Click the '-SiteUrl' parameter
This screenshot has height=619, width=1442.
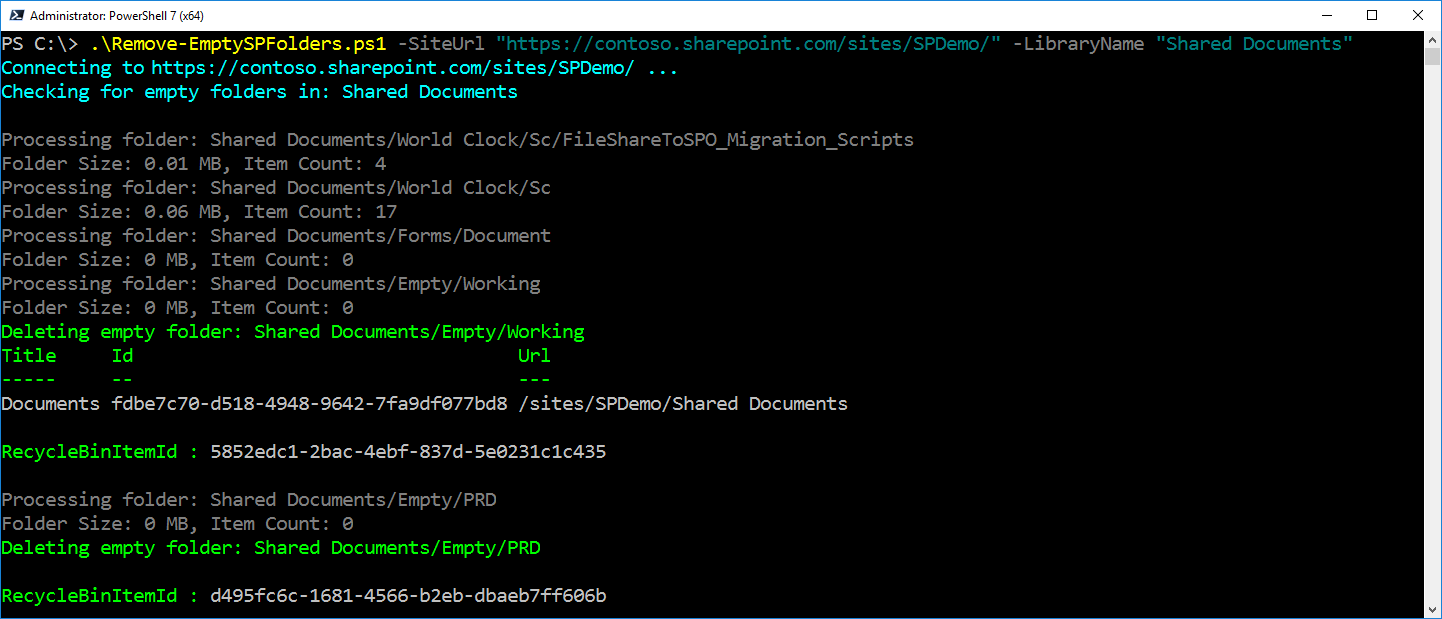441,44
